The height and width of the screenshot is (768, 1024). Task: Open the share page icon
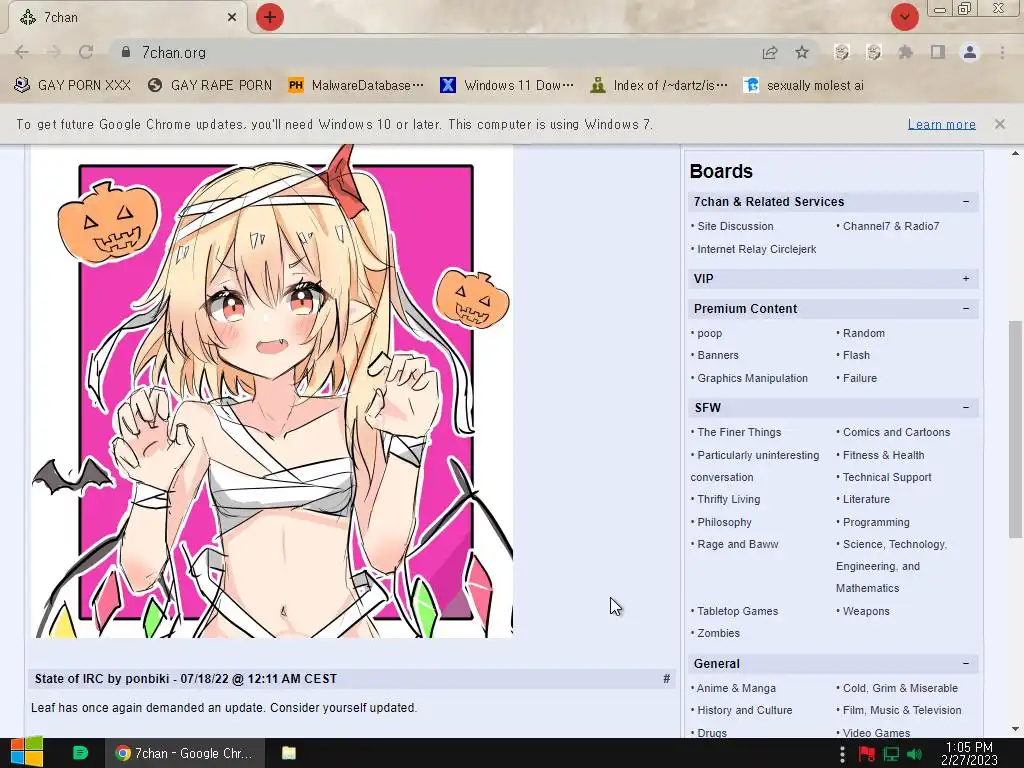(770, 53)
